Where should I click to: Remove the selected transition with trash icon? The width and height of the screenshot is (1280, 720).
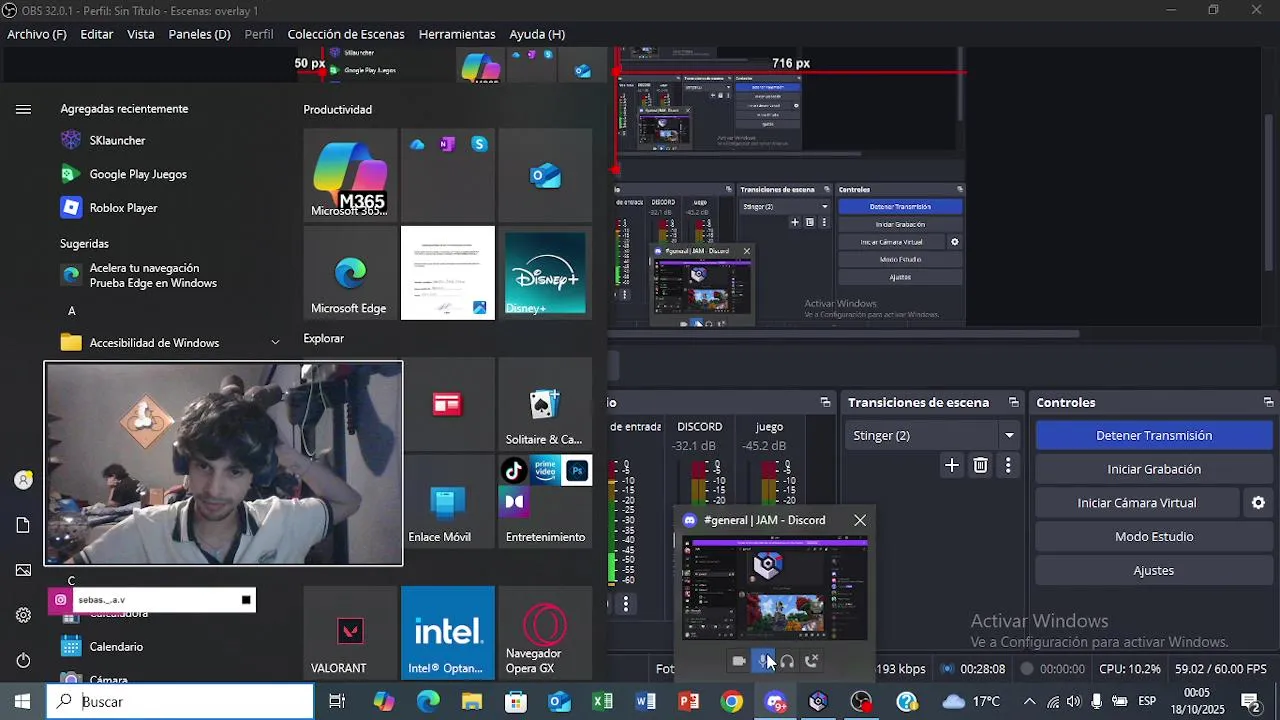pyautogui.click(x=980, y=465)
